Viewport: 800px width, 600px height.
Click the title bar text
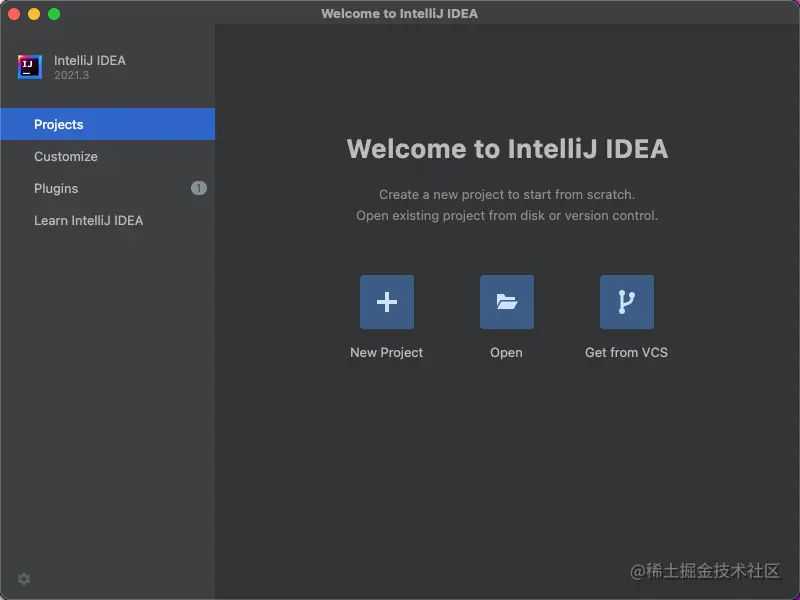coord(399,13)
